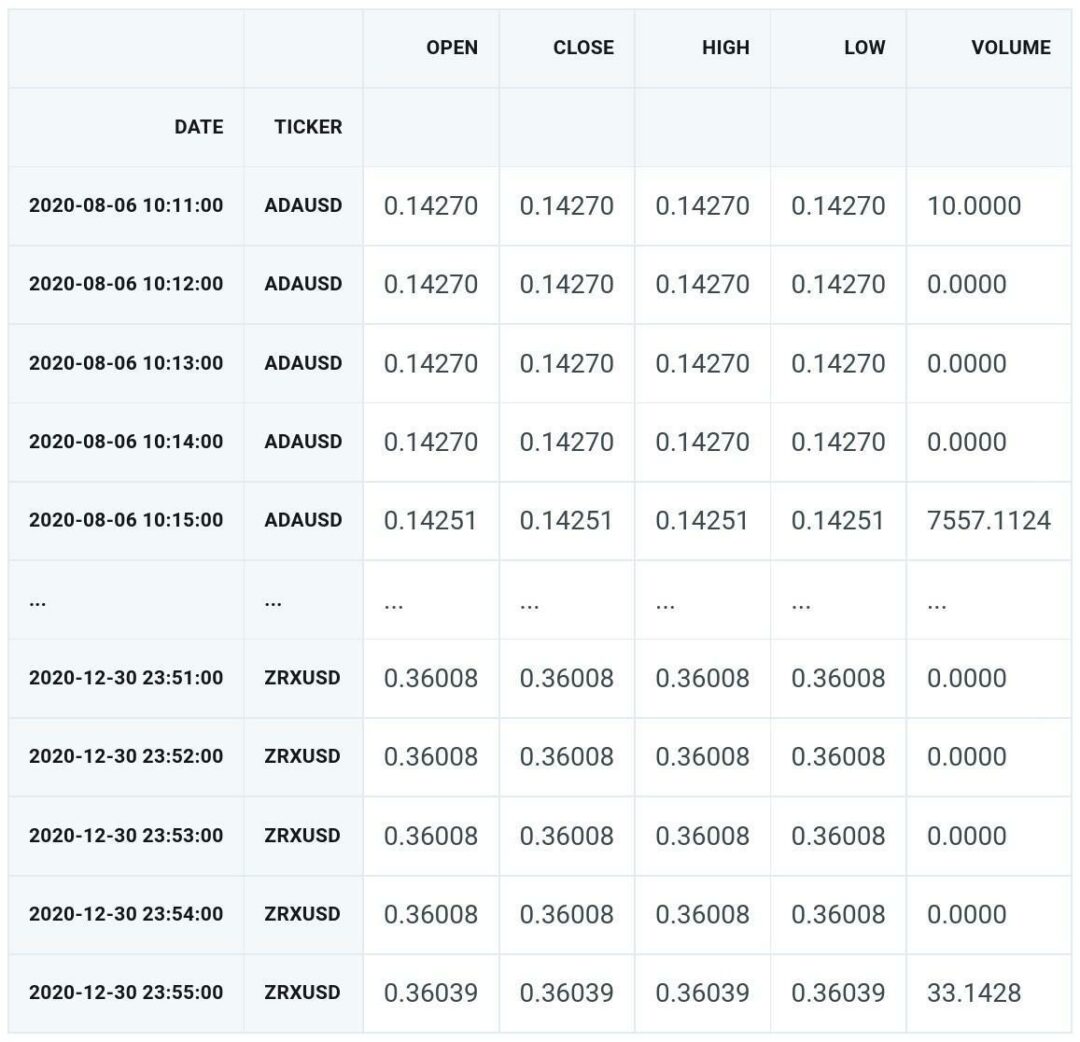Click the TICKER index header
Screen dimensions: 1080x1042
coord(307,127)
